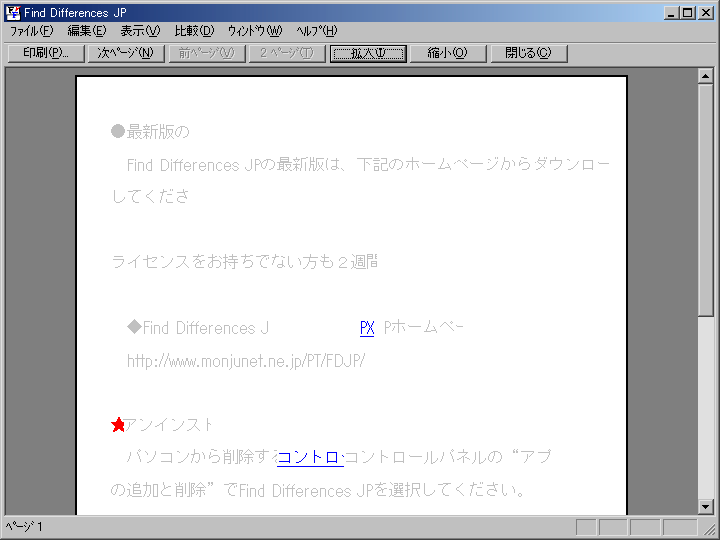The image size is (720, 540).
Task: Click the blue PX link
Action: click(x=367, y=328)
